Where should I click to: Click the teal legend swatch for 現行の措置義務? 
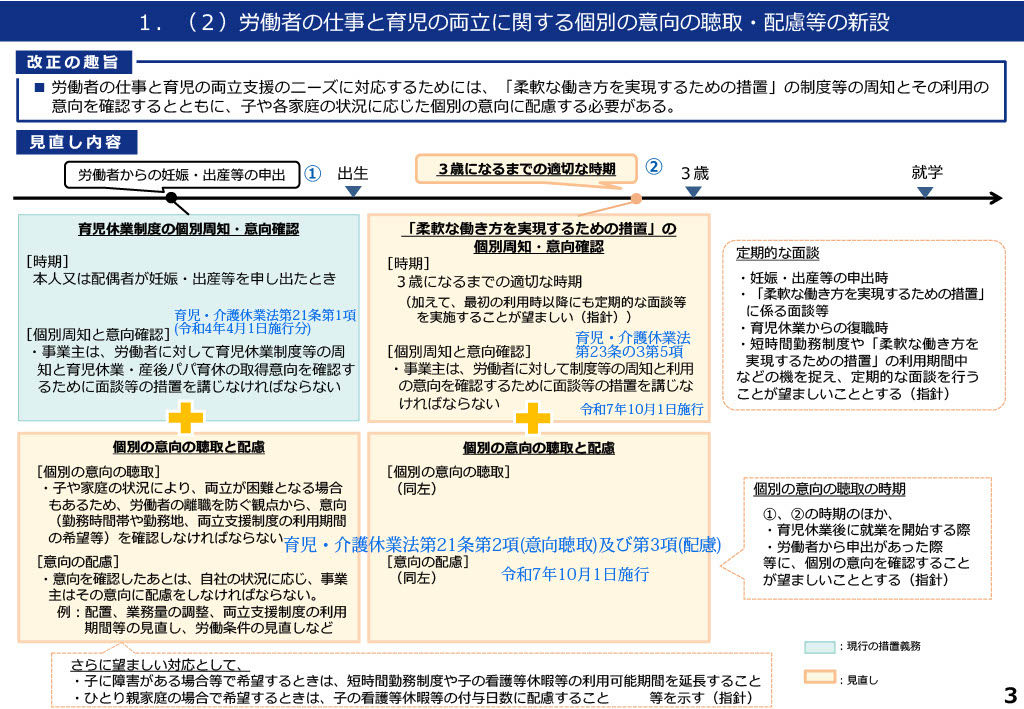[819, 647]
